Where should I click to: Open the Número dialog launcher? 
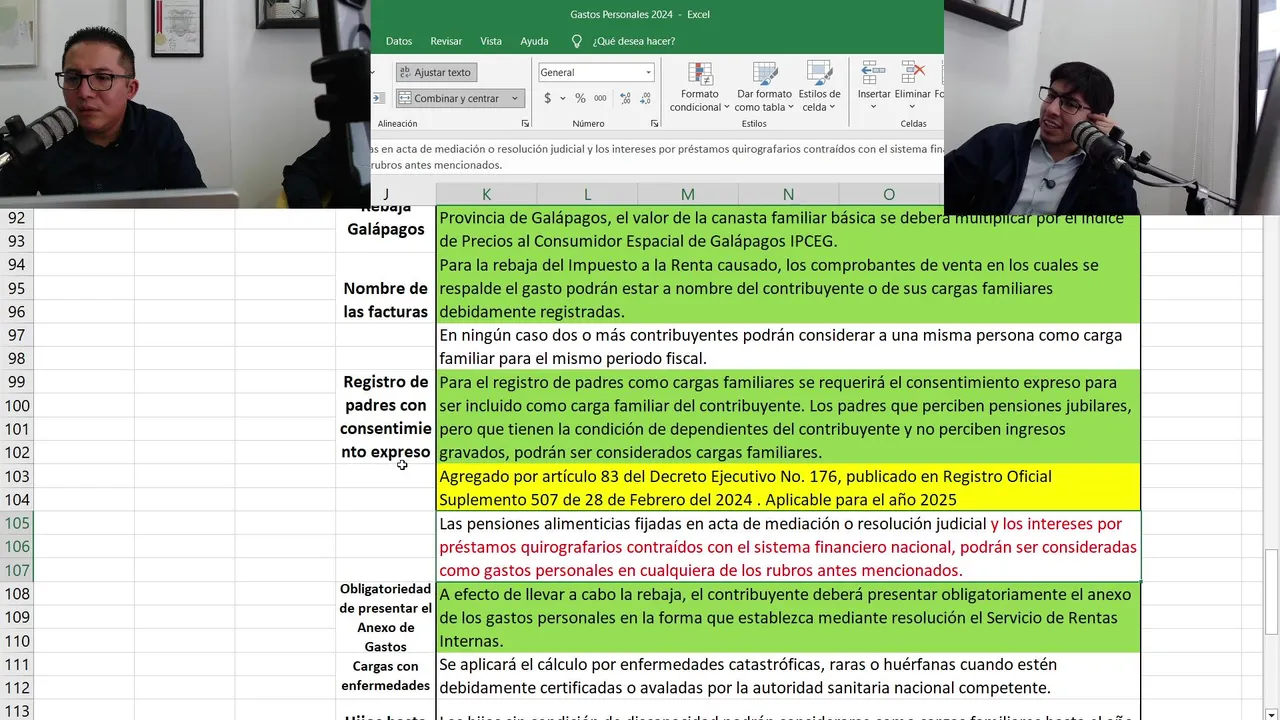654,124
